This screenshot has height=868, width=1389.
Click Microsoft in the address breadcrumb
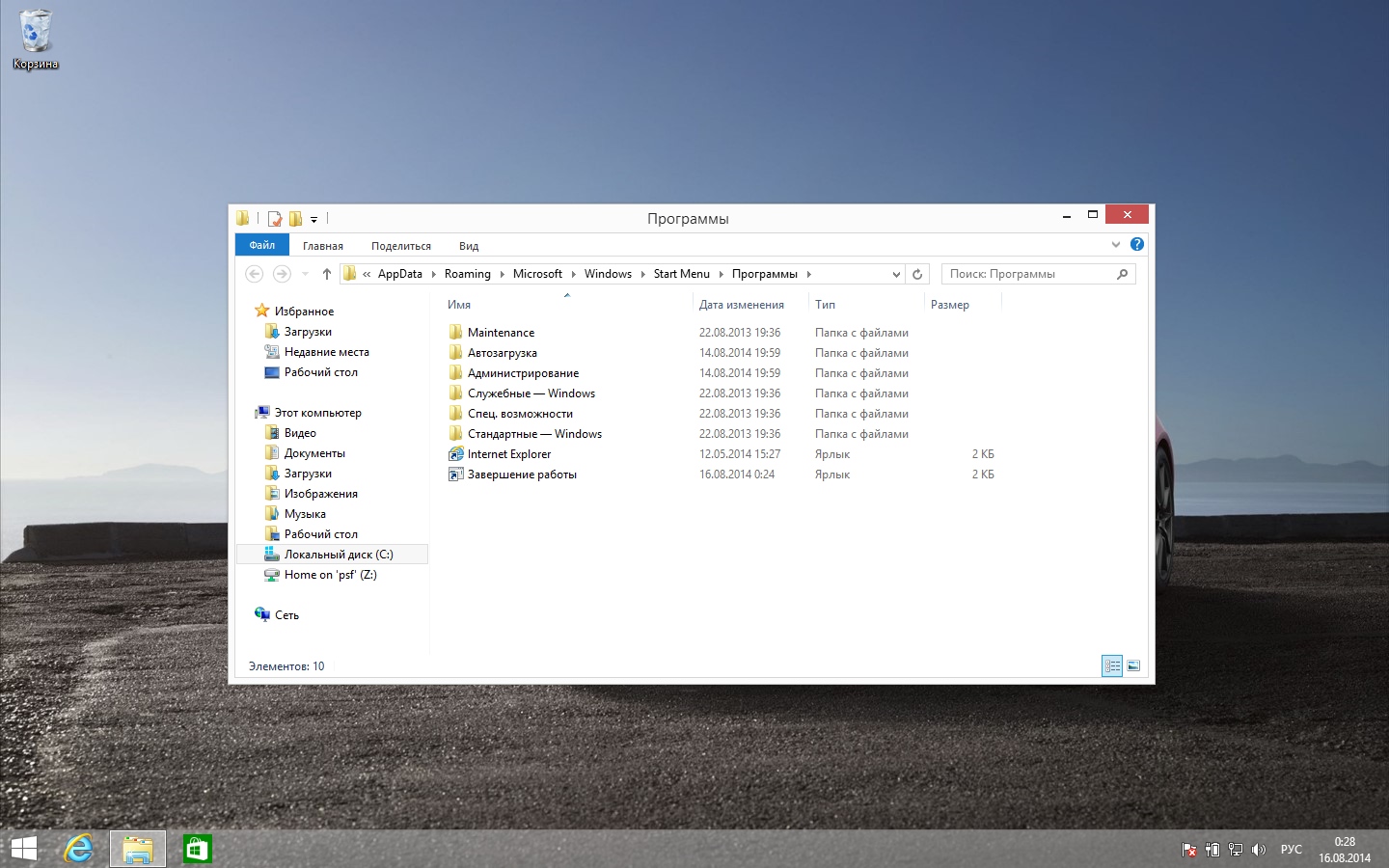tap(537, 274)
